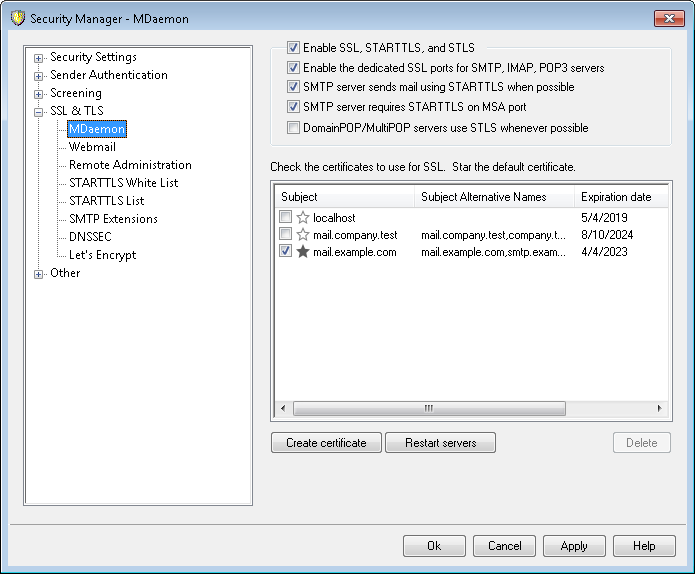The height and width of the screenshot is (574, 695).
Task: Star mail.company.test as default certificate
Action: click(303, 234)
